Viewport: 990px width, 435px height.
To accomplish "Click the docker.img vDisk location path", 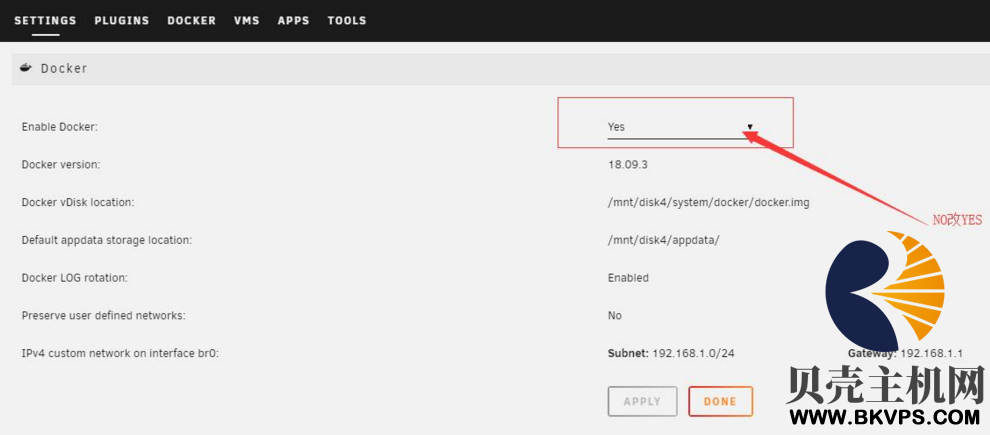I will (x=708, y=203).
